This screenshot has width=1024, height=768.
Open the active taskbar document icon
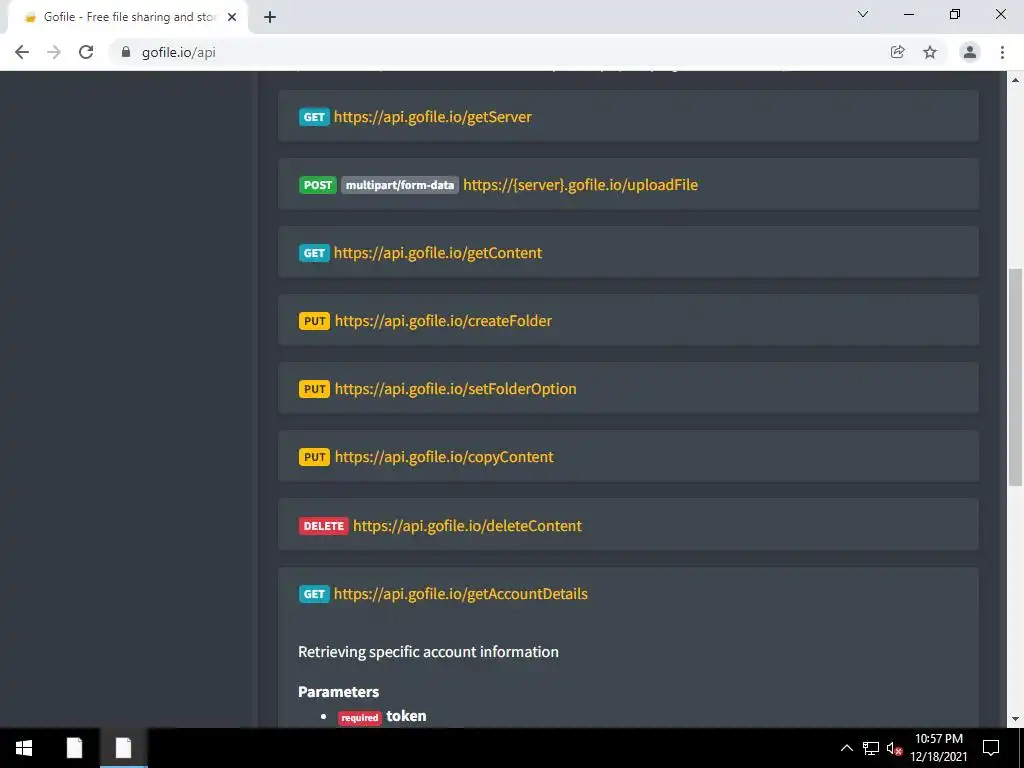(123, 748)
